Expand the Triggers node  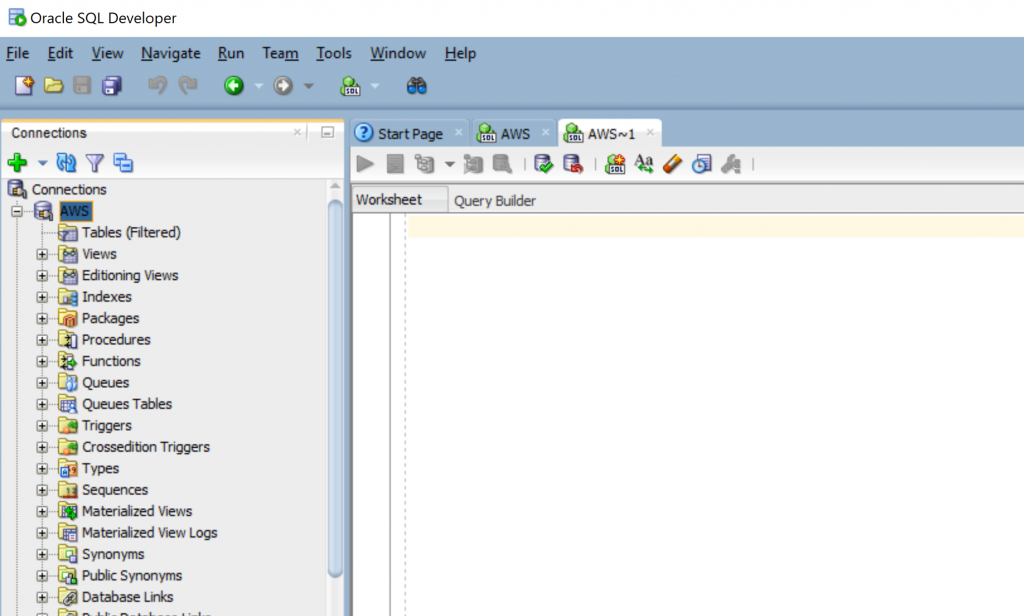coord(42,426)
